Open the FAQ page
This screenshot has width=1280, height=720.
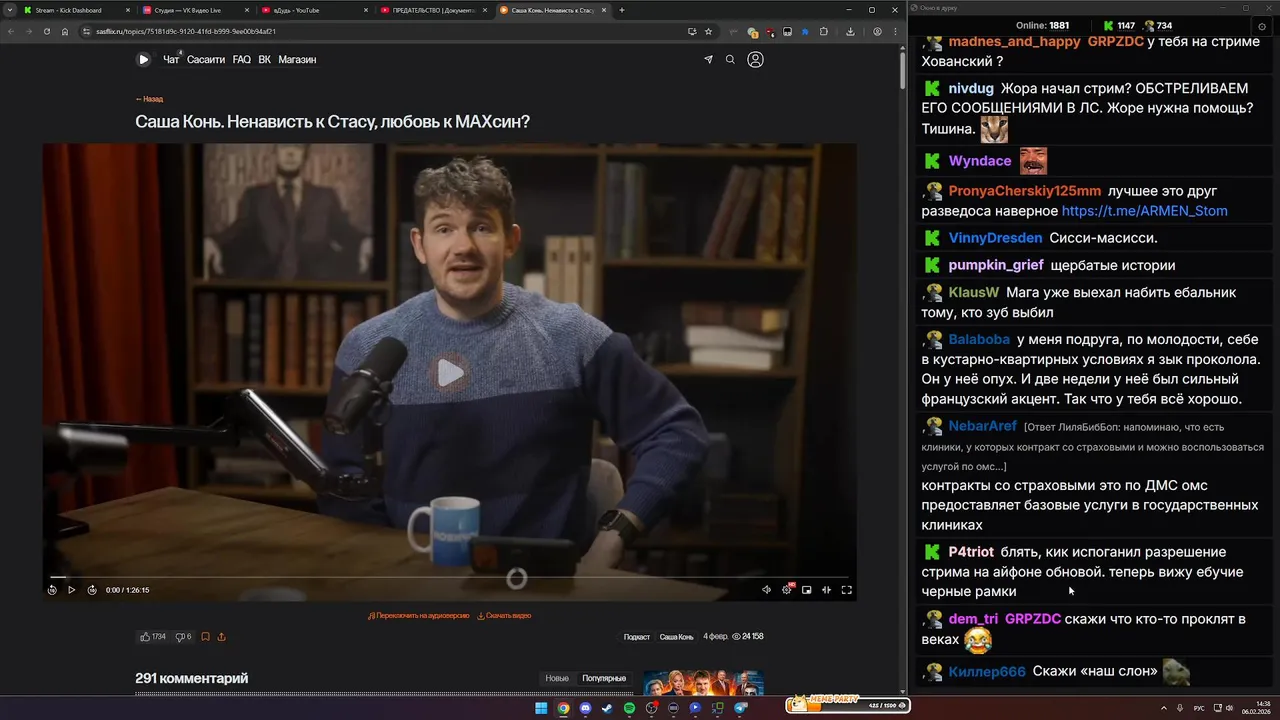coord(242,60)
